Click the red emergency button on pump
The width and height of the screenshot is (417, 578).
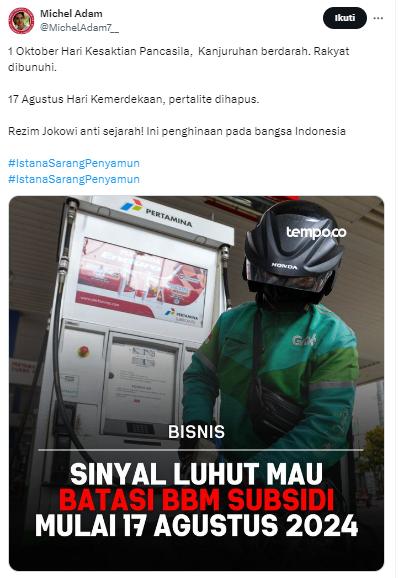84,351
